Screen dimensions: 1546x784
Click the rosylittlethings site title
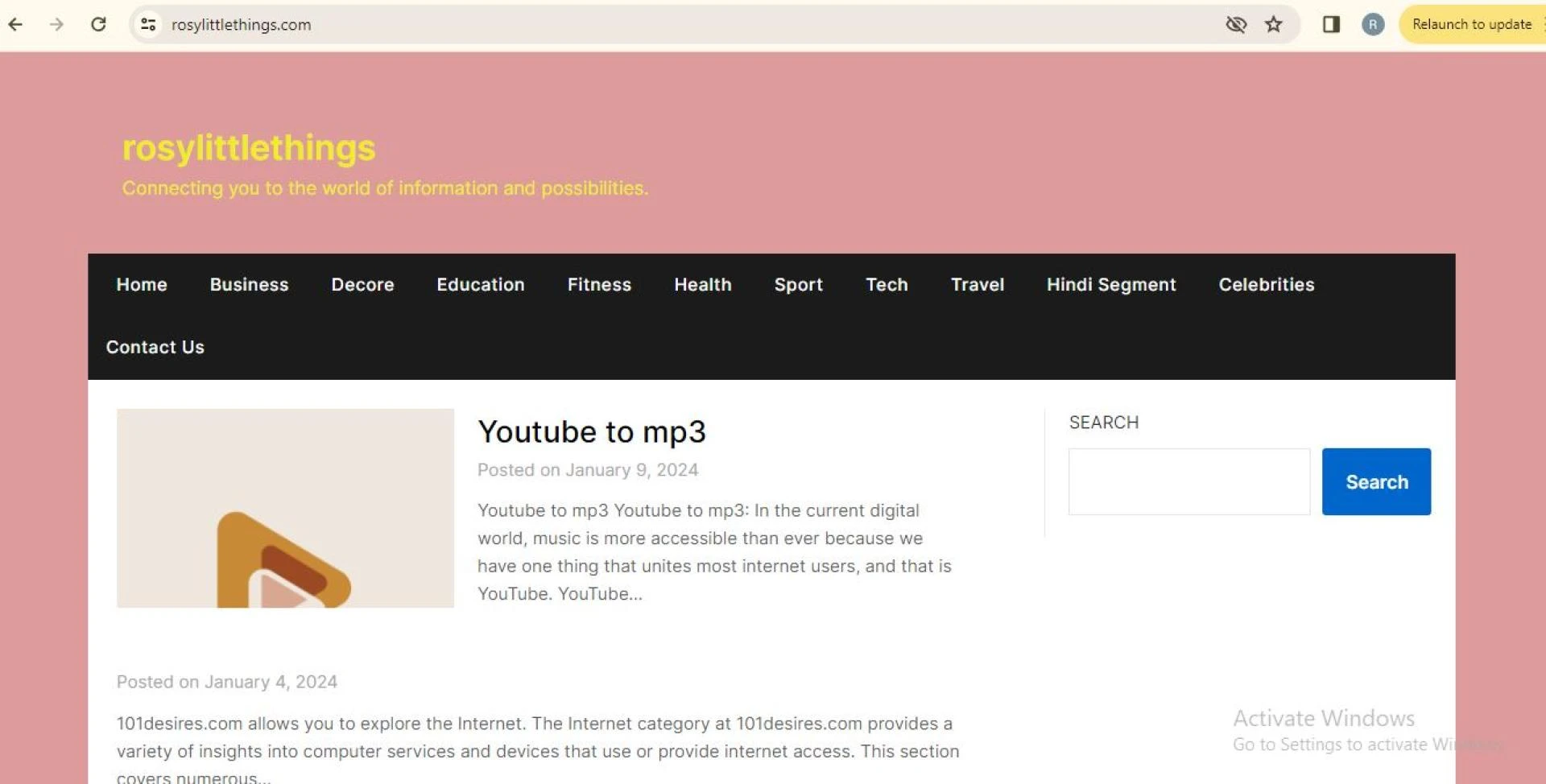point(249,148)
